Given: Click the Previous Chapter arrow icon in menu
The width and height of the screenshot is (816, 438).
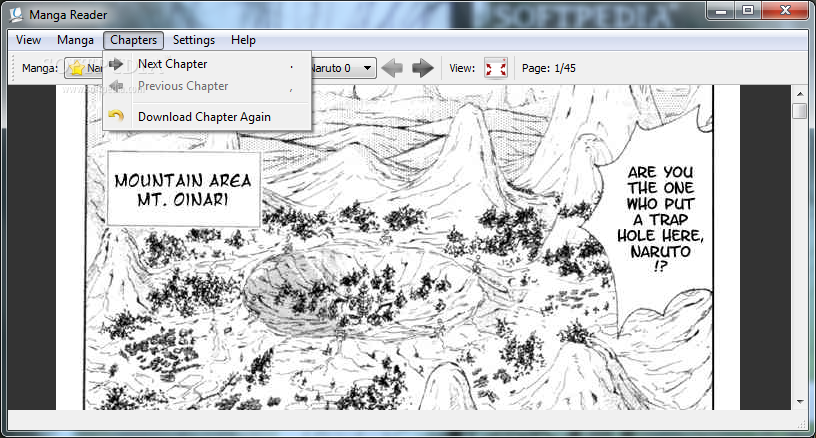Looking at the screenshot, I should 116,86.
